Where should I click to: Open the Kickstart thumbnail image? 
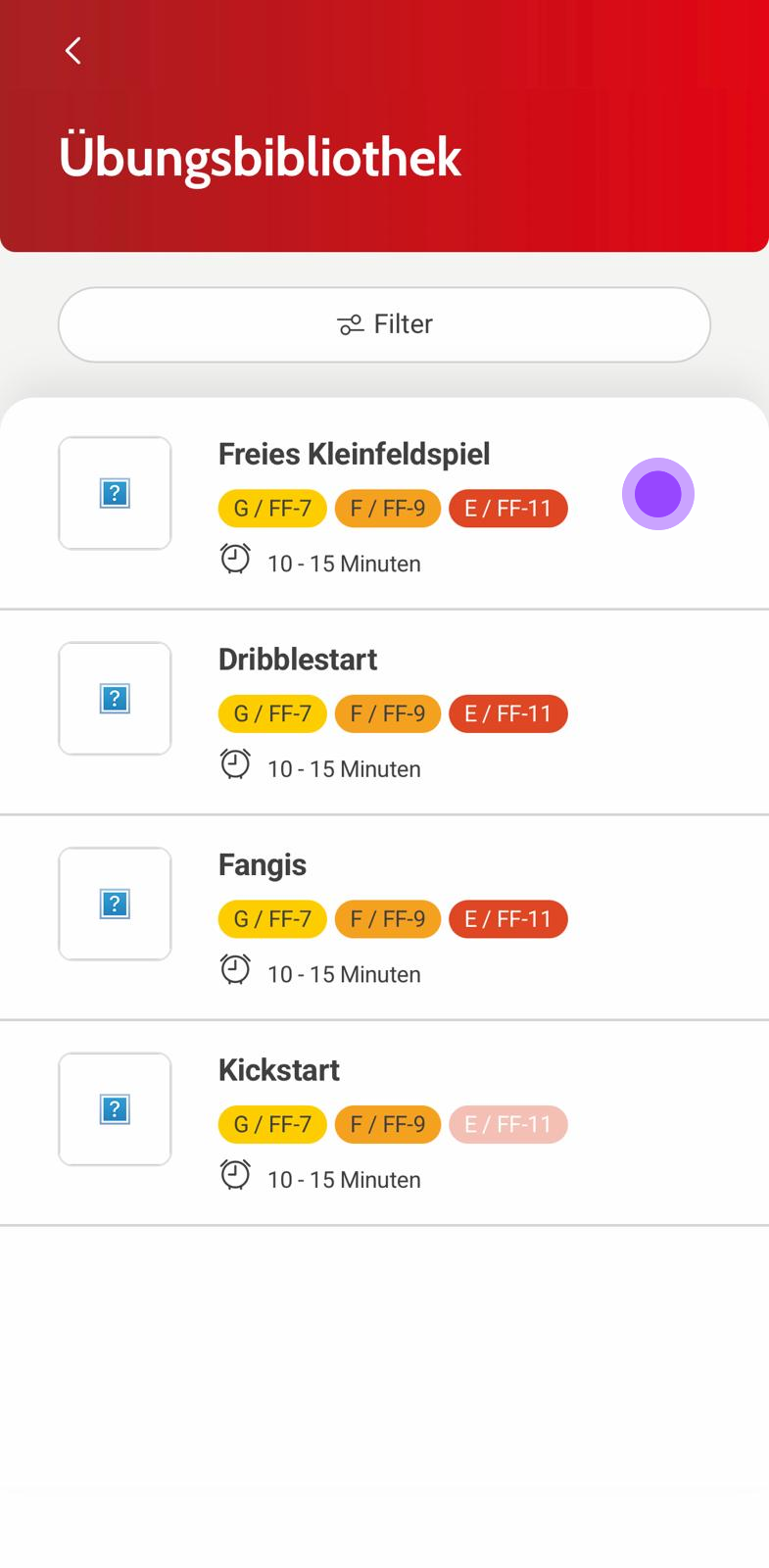pos(115,1109)
